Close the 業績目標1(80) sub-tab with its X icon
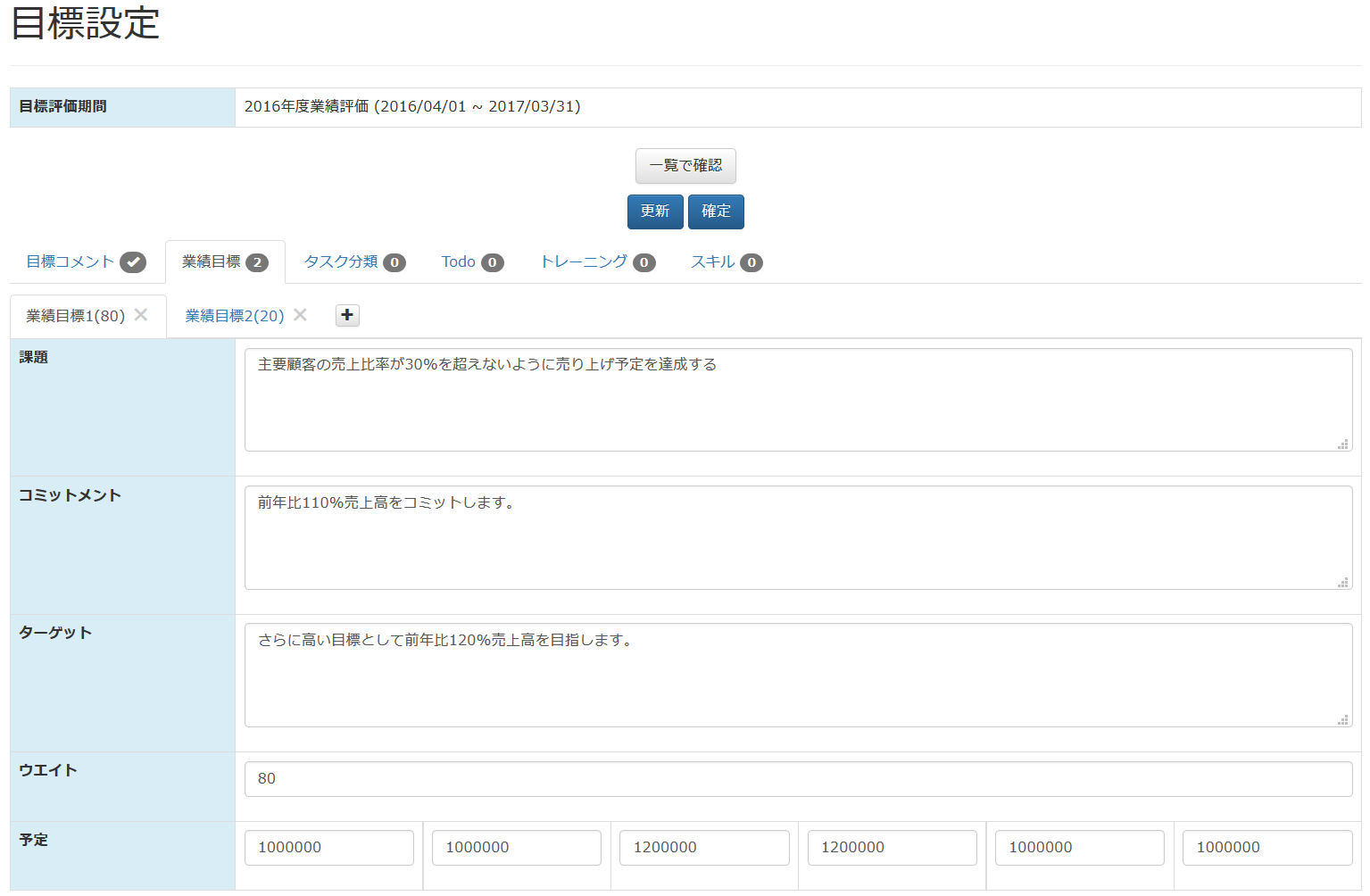1370x896 pixels. point(141,315)
